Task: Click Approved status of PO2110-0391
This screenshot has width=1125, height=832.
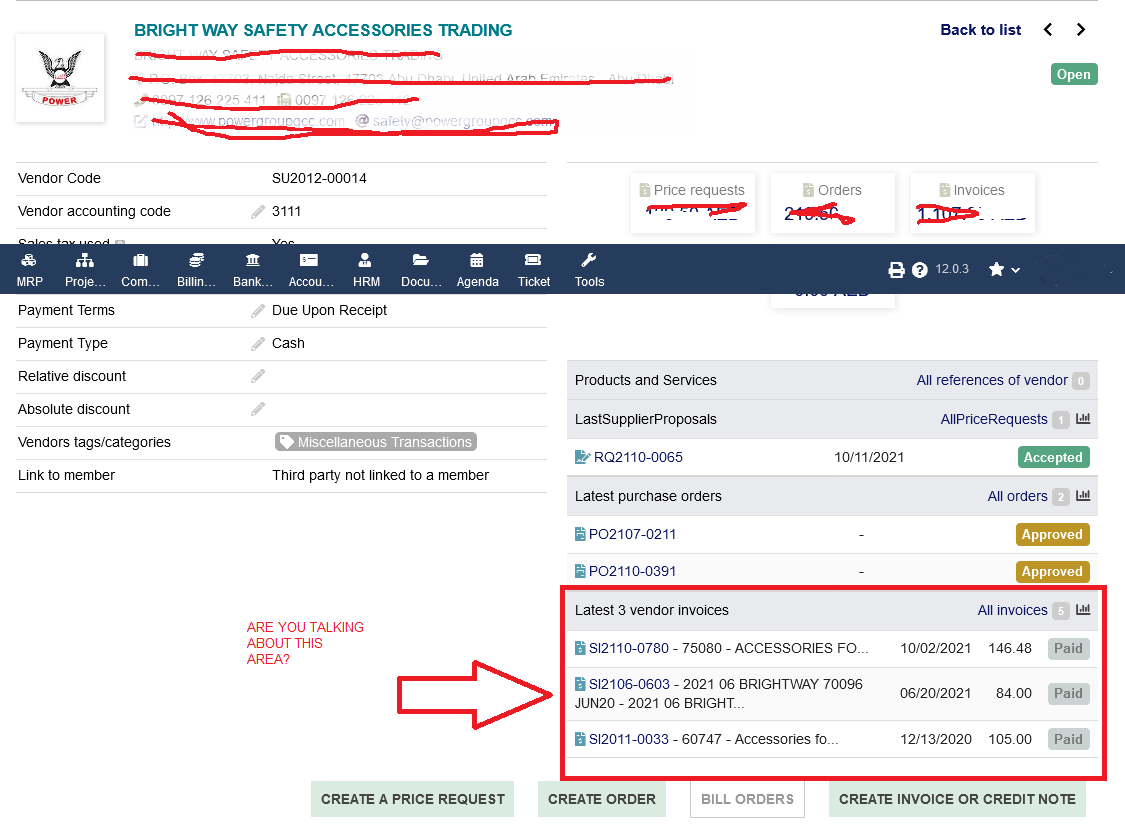Action: tap(1053, 571)
